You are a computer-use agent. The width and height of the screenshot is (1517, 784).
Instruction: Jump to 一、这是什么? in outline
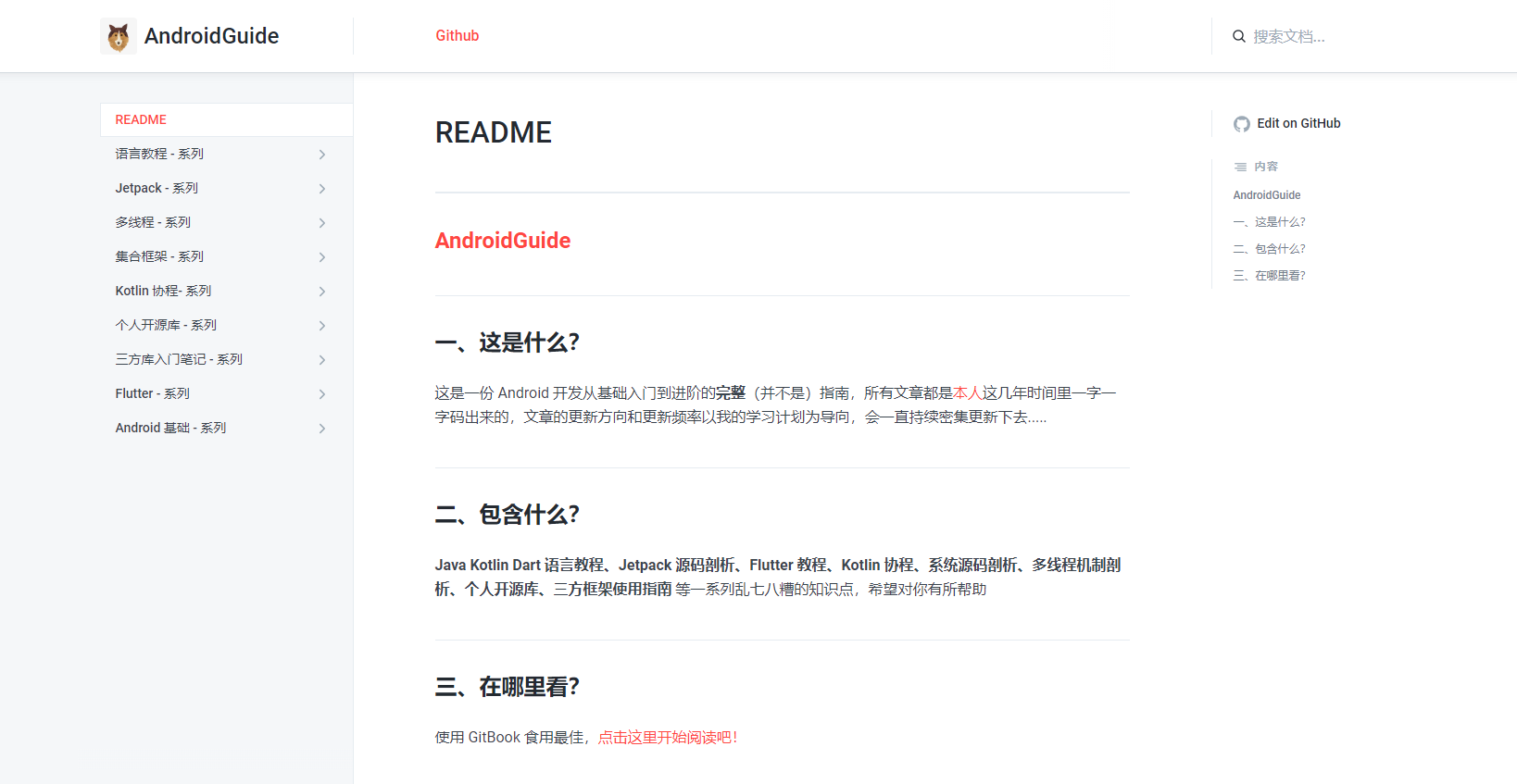click(x=1269, y=222)
